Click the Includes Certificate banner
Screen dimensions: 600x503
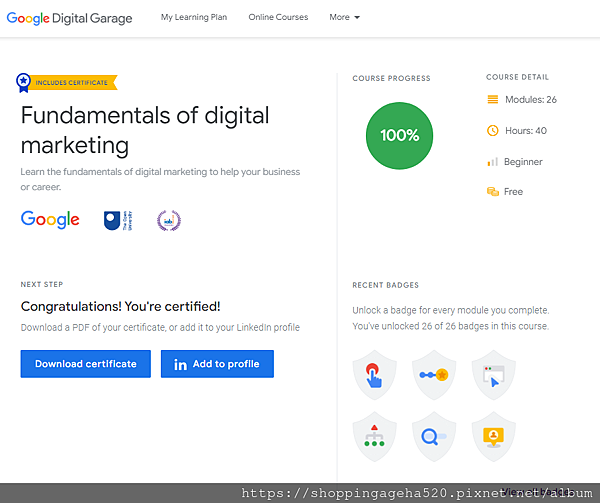tap(72, 83)
